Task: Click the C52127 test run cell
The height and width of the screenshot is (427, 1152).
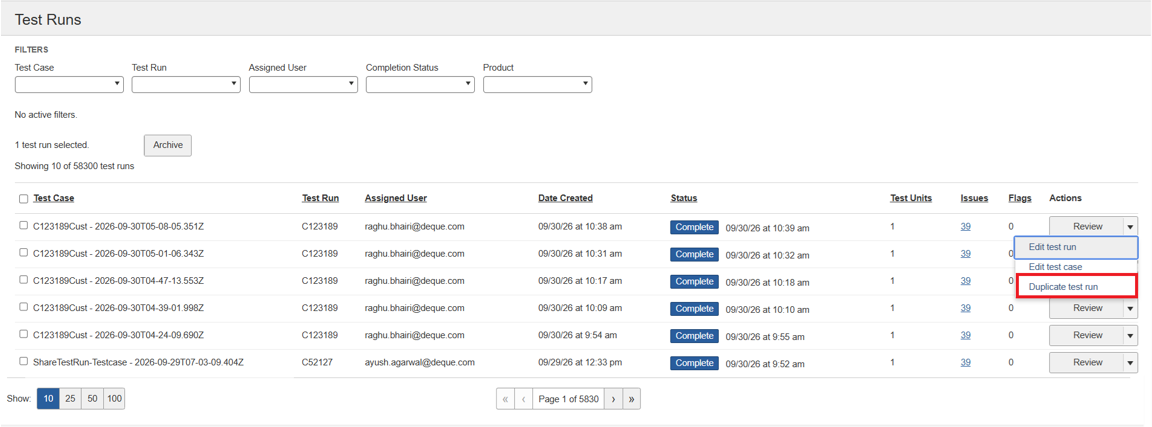Action: [317, 362]
